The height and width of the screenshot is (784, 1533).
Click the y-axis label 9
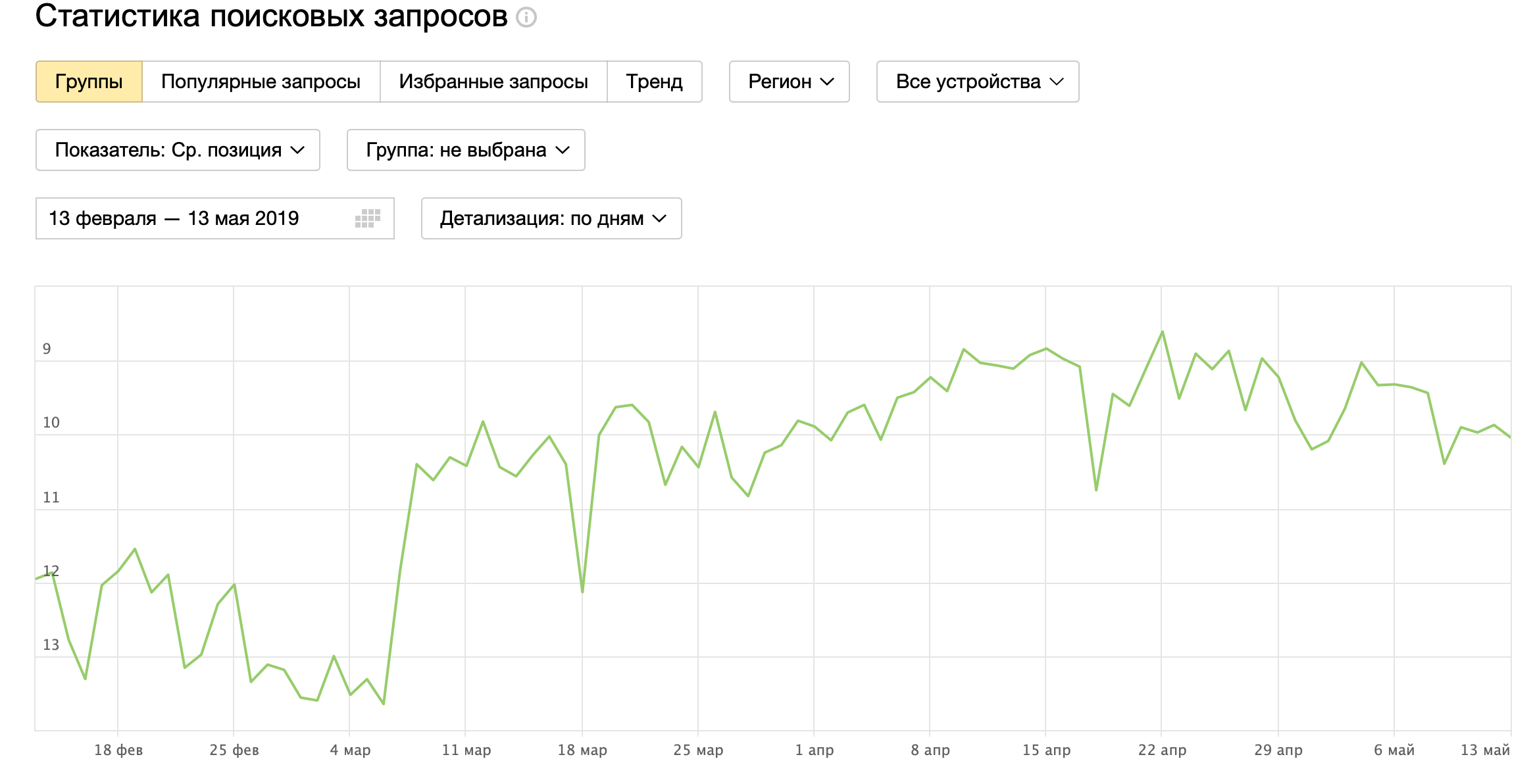tap(47, 349)
